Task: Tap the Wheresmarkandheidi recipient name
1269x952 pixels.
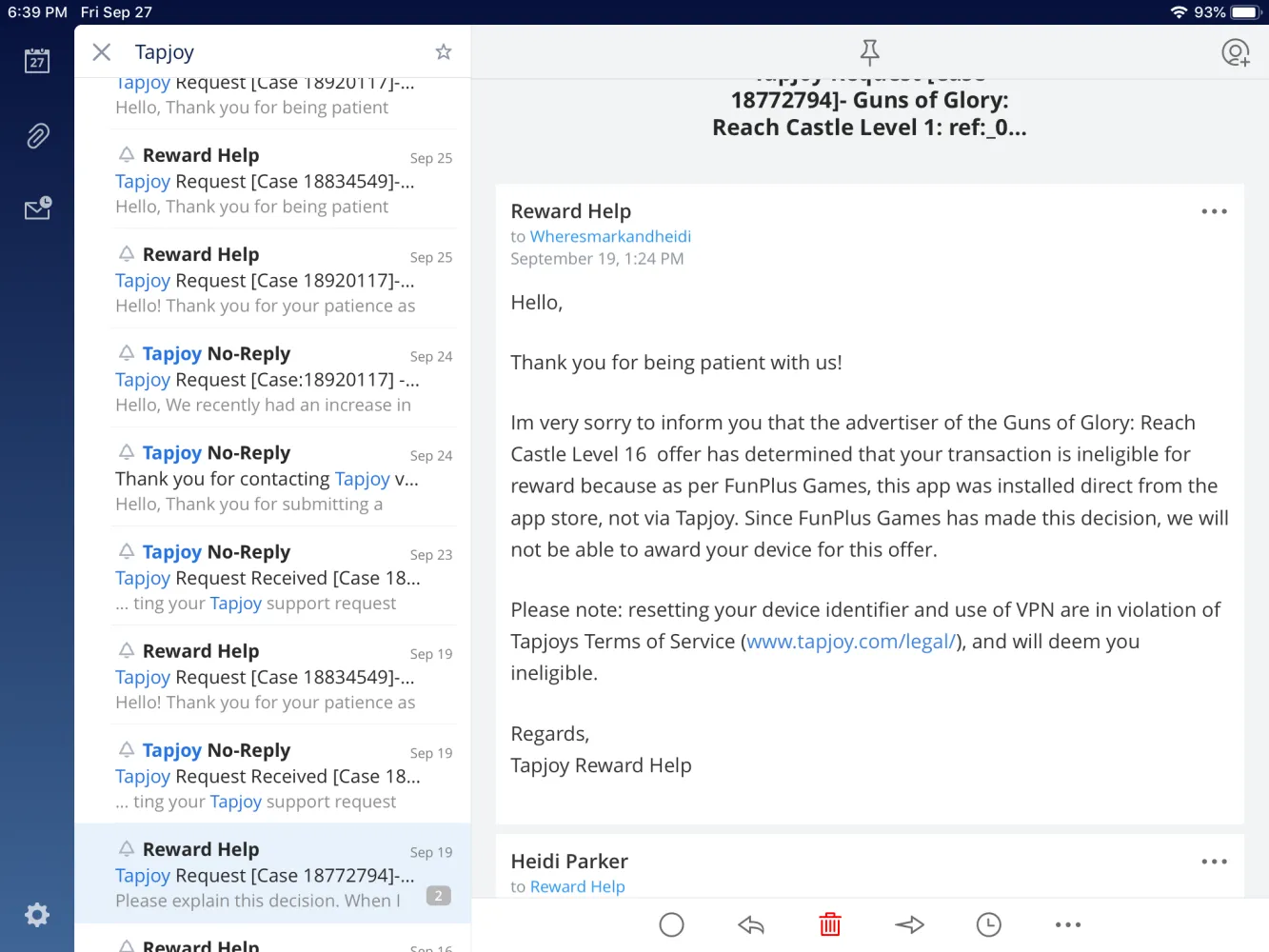Action: pyautogui.click(x=610, y=236)
